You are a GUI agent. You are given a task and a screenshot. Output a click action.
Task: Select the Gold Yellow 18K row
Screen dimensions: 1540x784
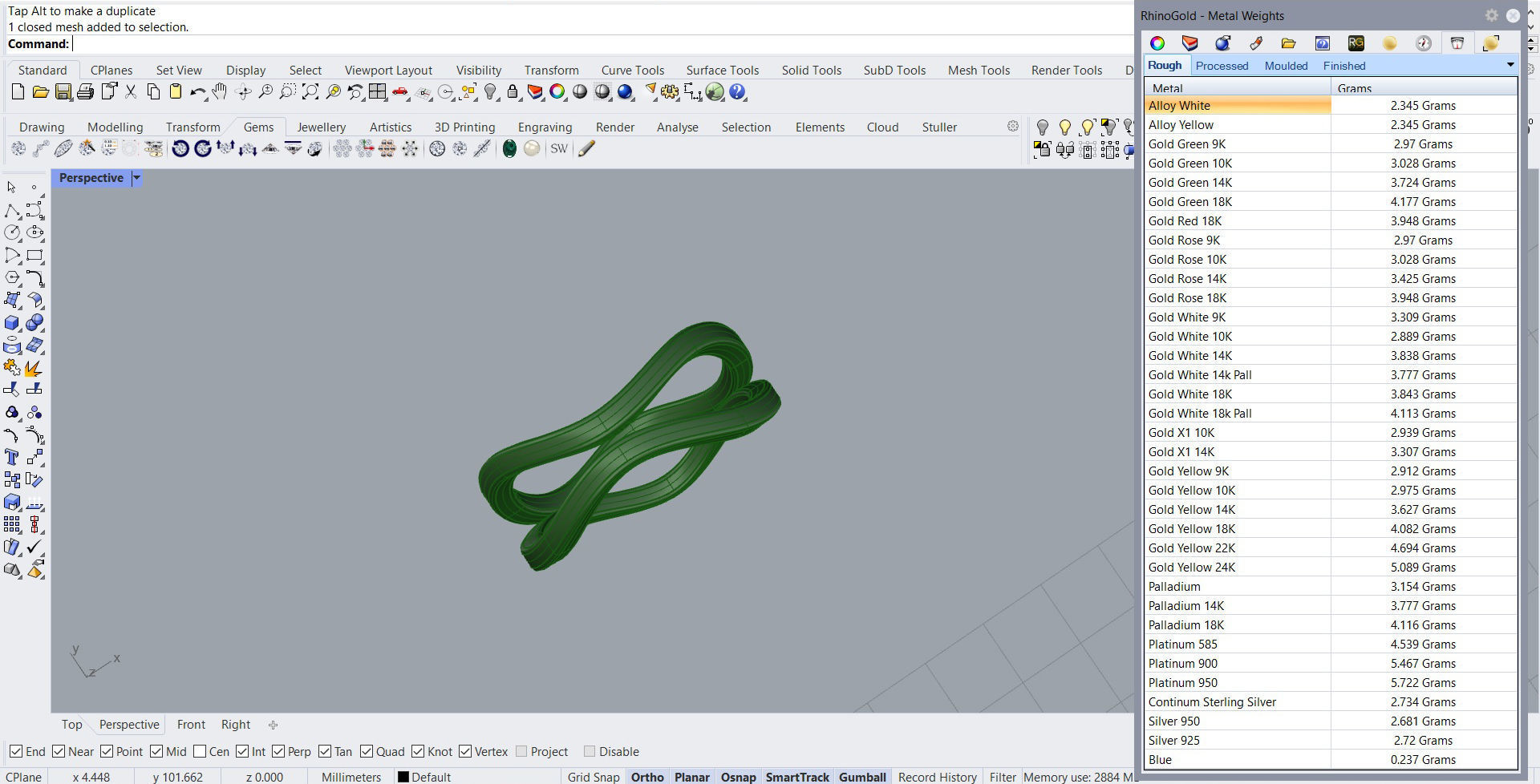pos(1331,528)
